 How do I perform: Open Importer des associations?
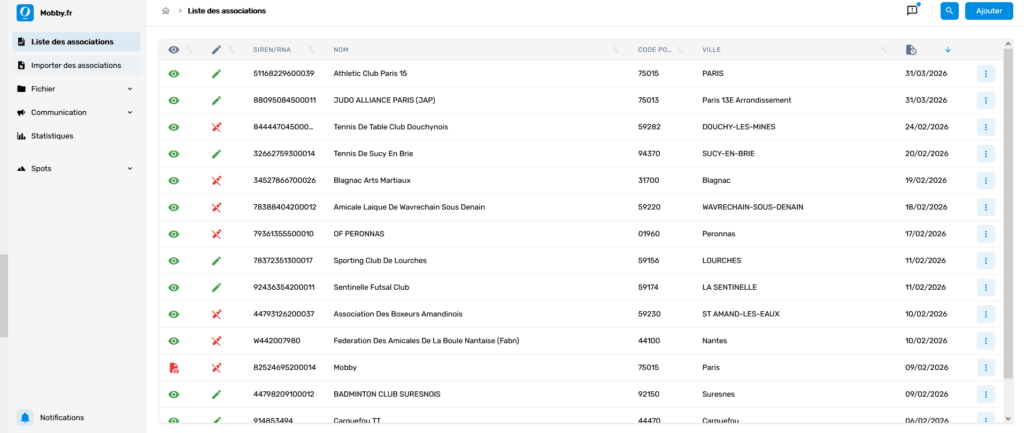pos(76,65)
